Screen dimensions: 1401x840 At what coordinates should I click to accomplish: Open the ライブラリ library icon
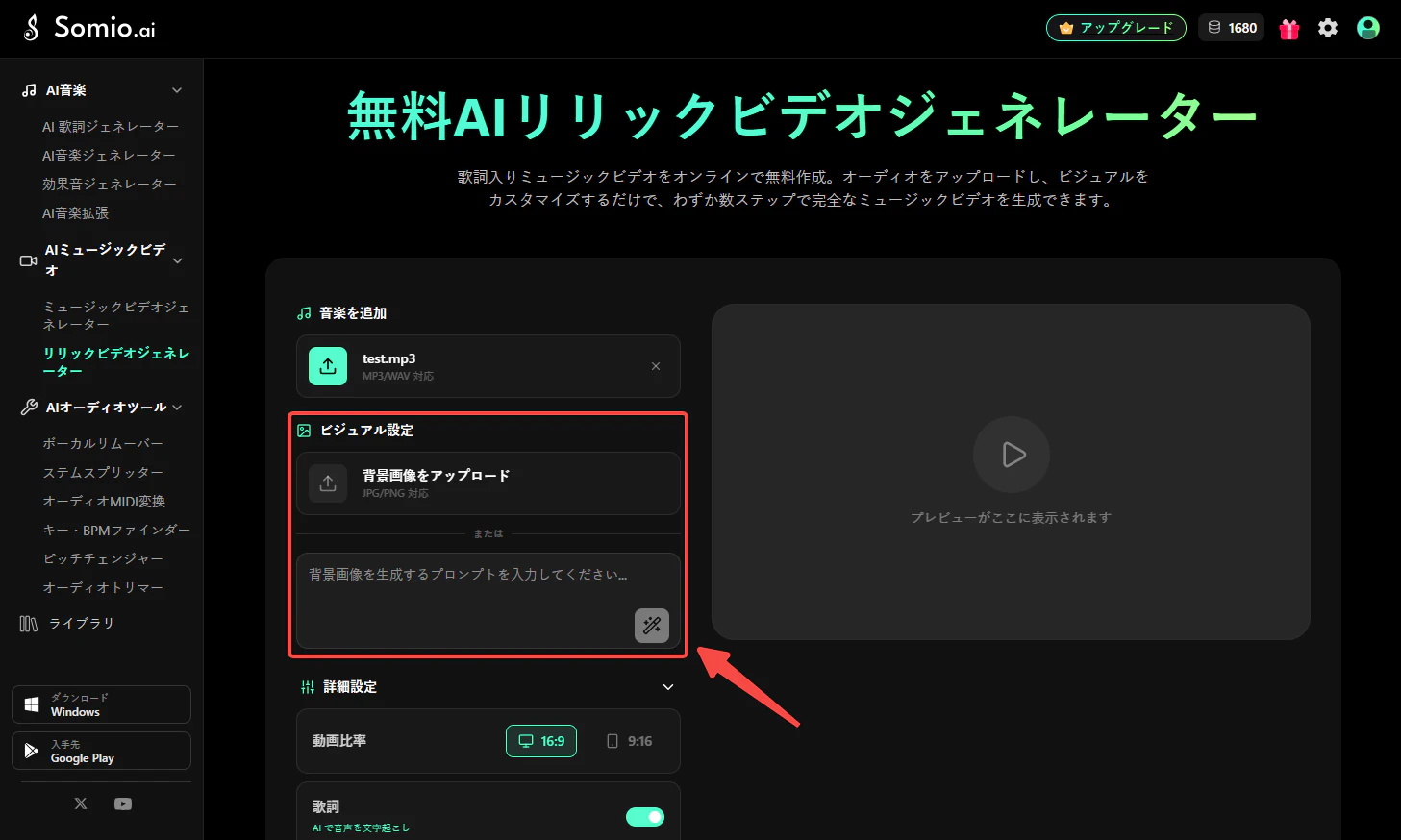29,624
